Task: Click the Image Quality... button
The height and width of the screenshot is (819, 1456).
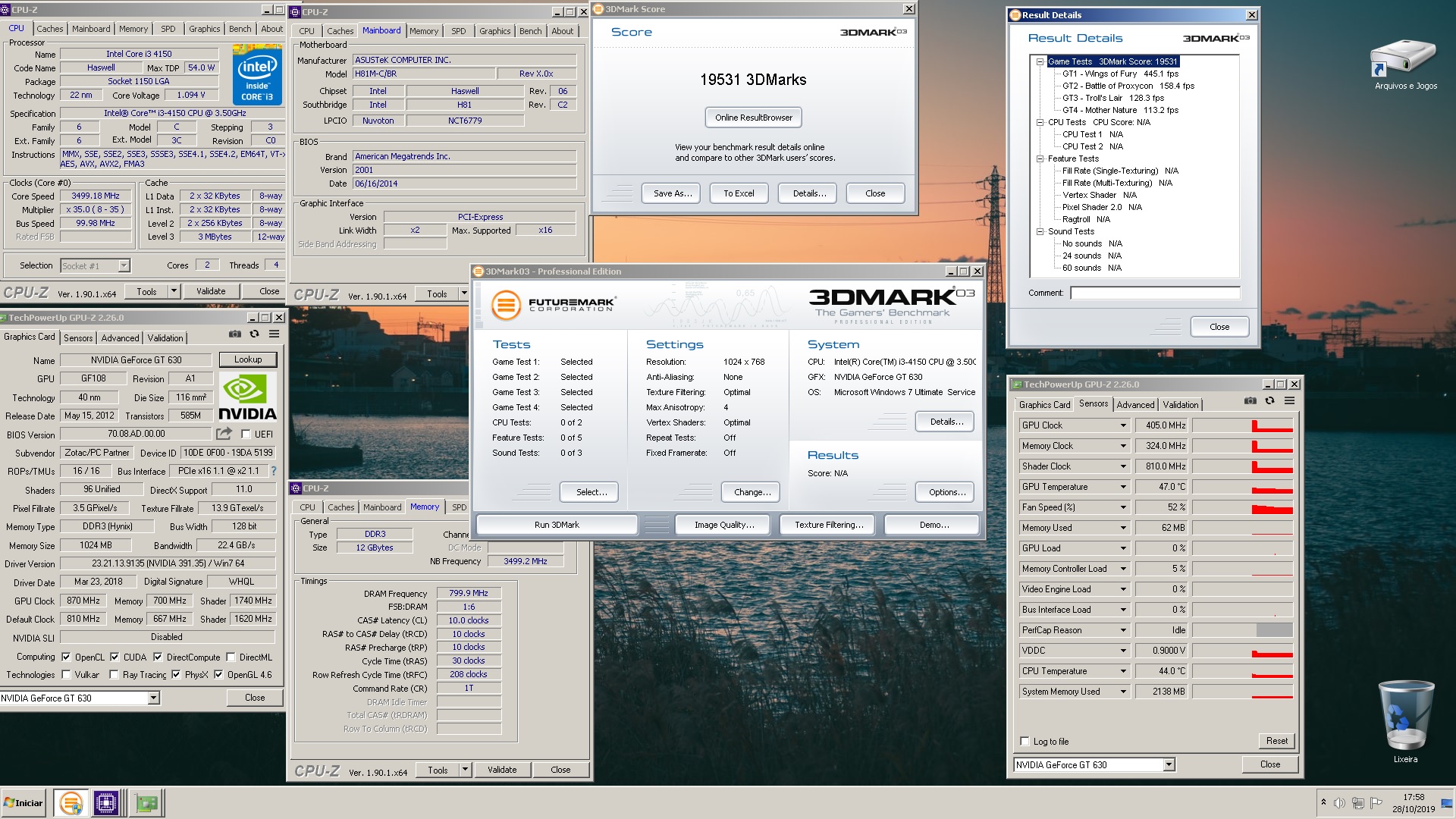Action: click(x=723, y=525)
